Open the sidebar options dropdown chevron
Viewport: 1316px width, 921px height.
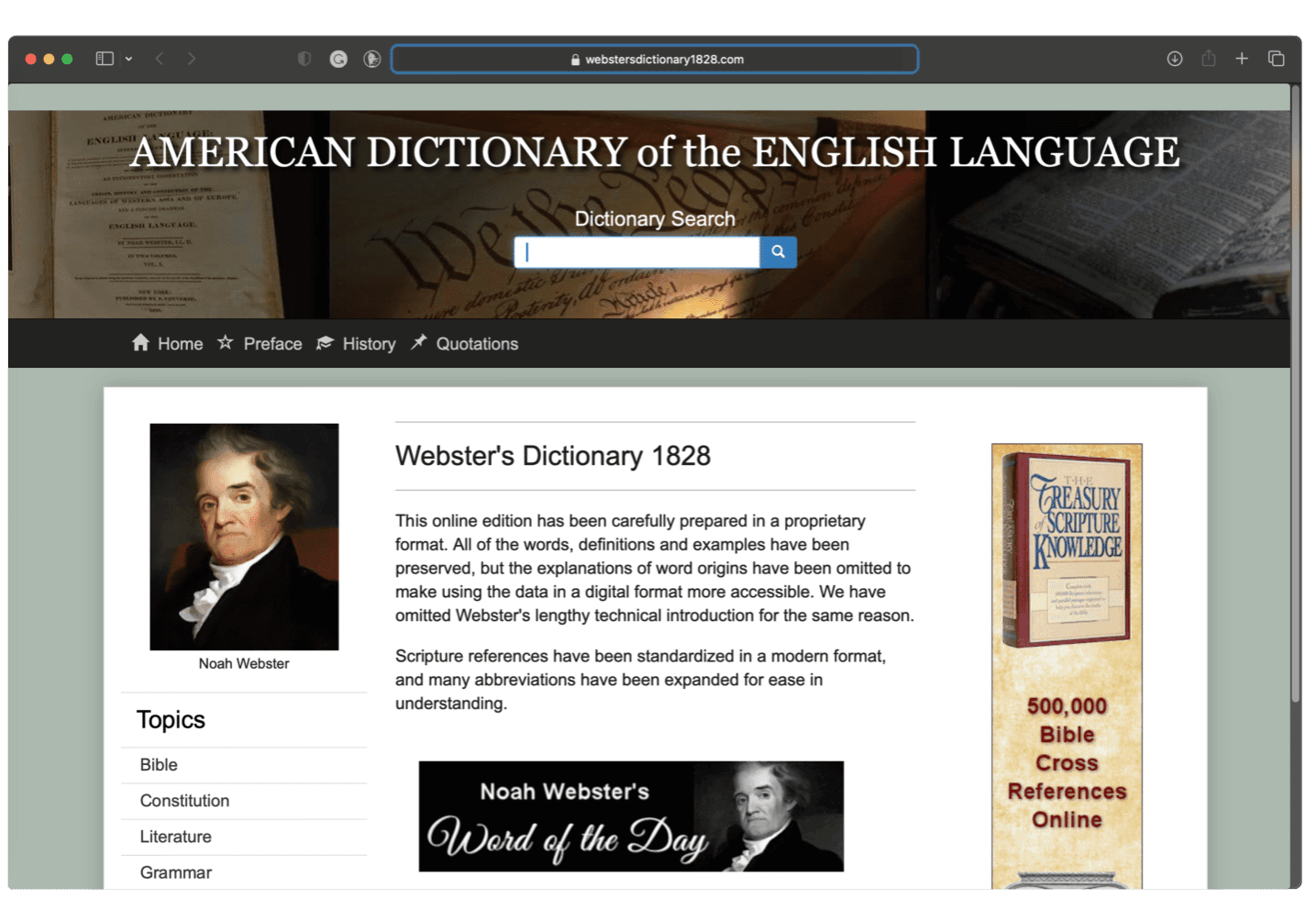tap(128, 59)
